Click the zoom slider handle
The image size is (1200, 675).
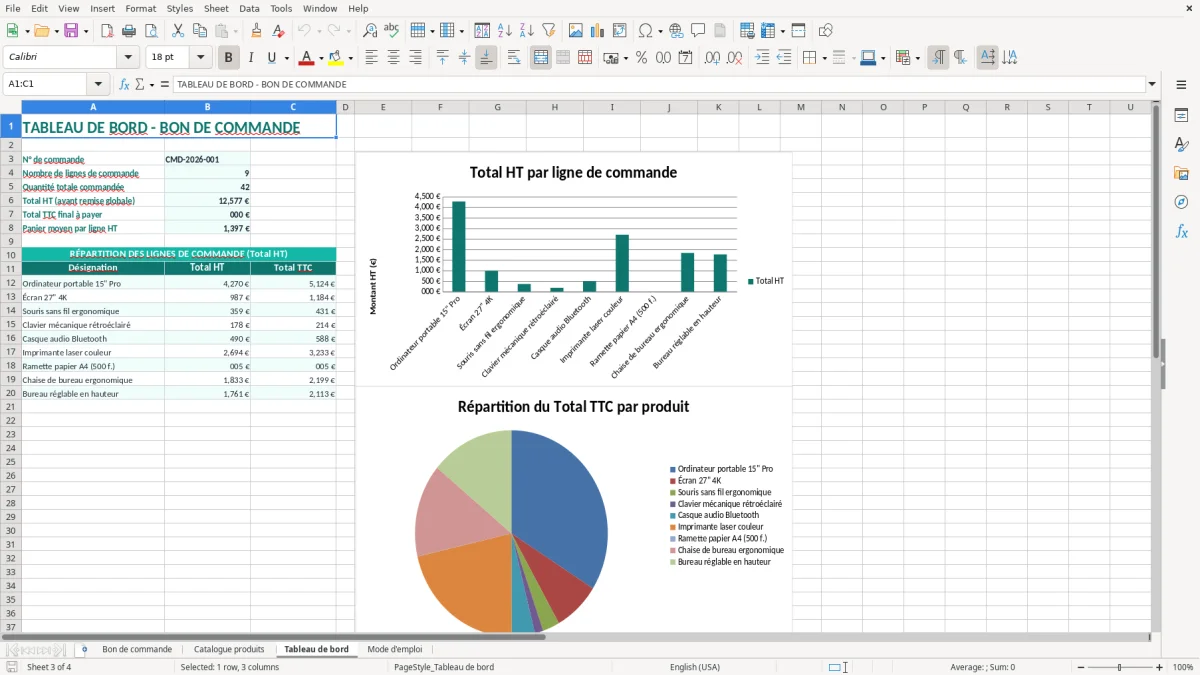[x=1119, y=667]
